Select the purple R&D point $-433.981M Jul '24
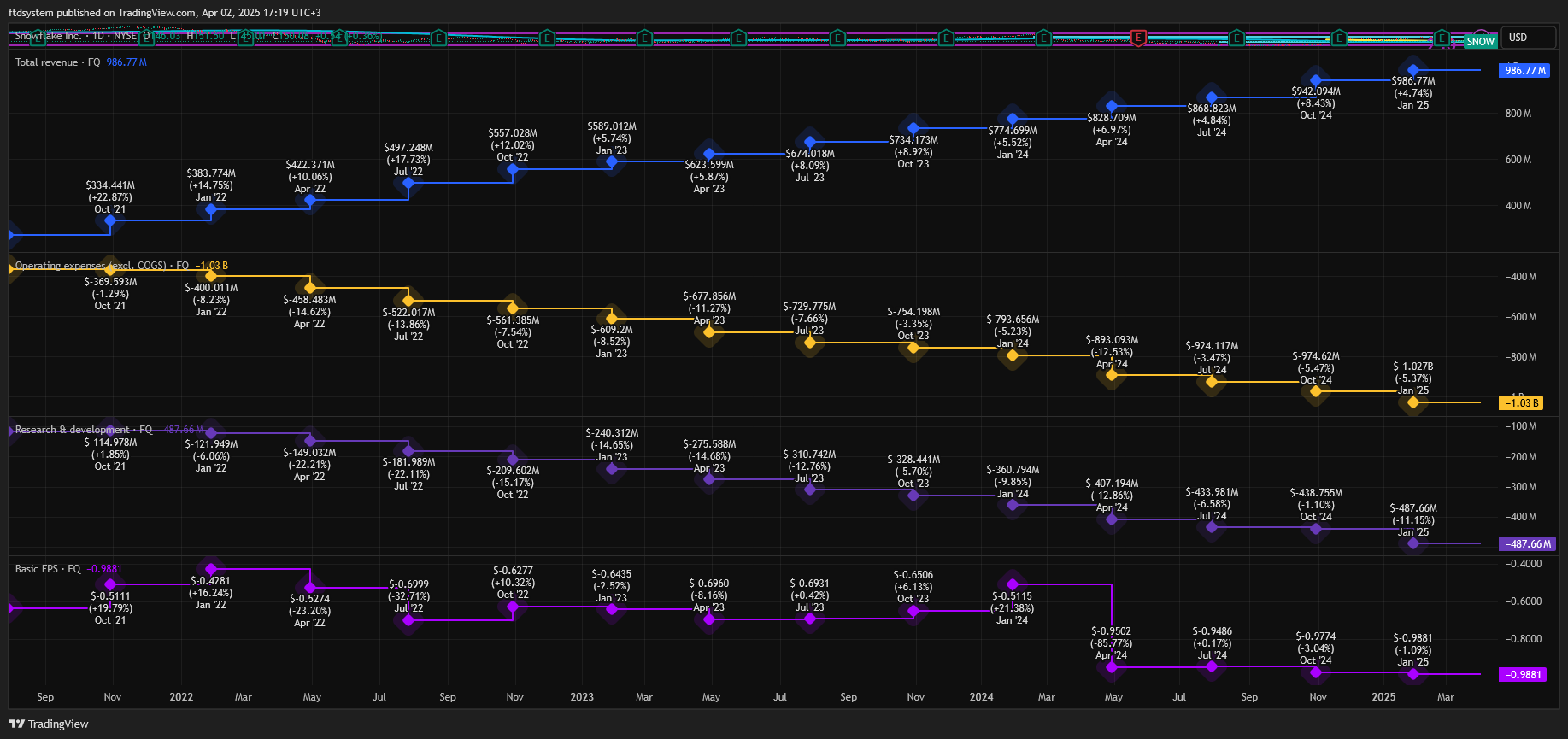The width and height of the screenshot is (1568, 739). coord(1212,527)
